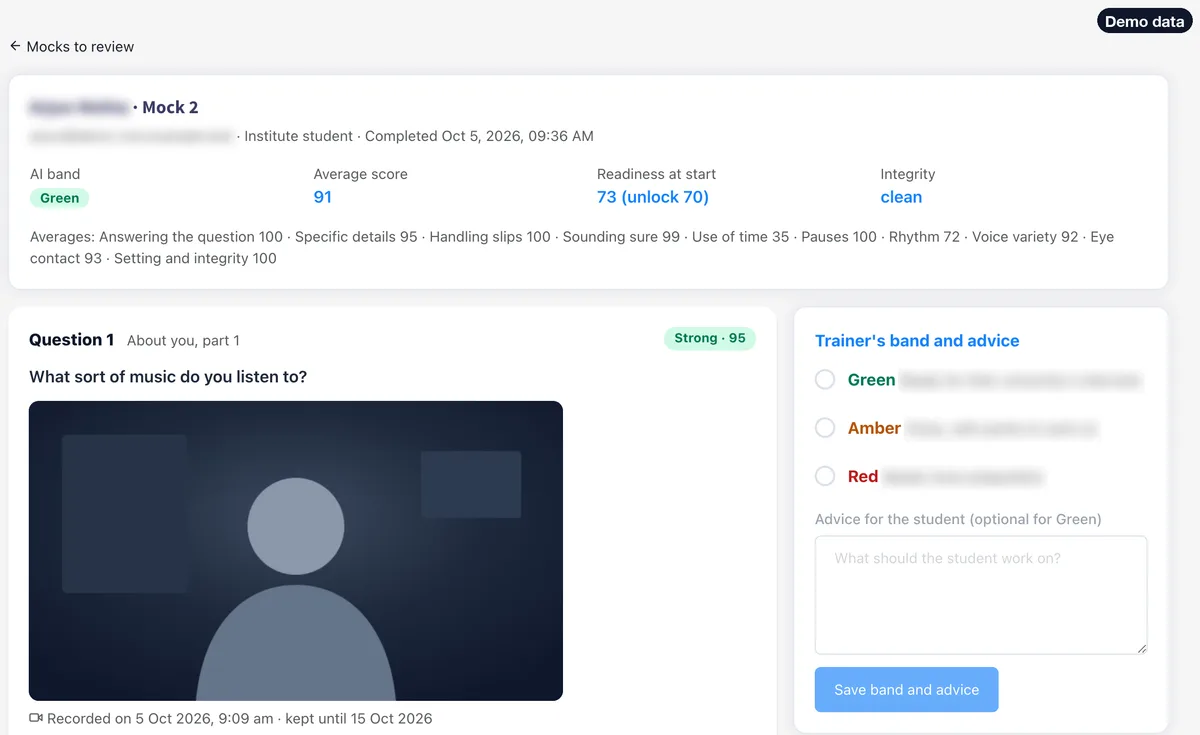
Task: Click the back arrow icon near Mocks
Action: (x=15, y=47)
